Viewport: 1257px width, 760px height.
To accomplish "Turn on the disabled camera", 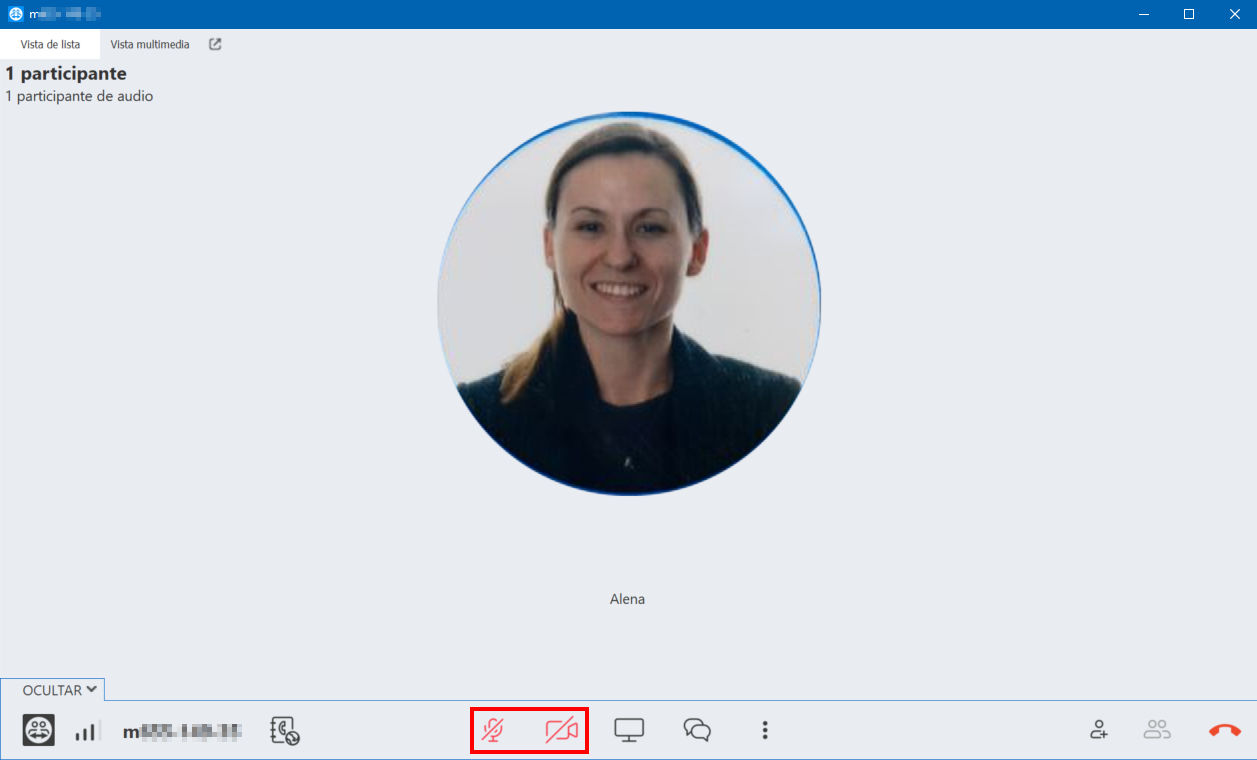I will [562, 730].
